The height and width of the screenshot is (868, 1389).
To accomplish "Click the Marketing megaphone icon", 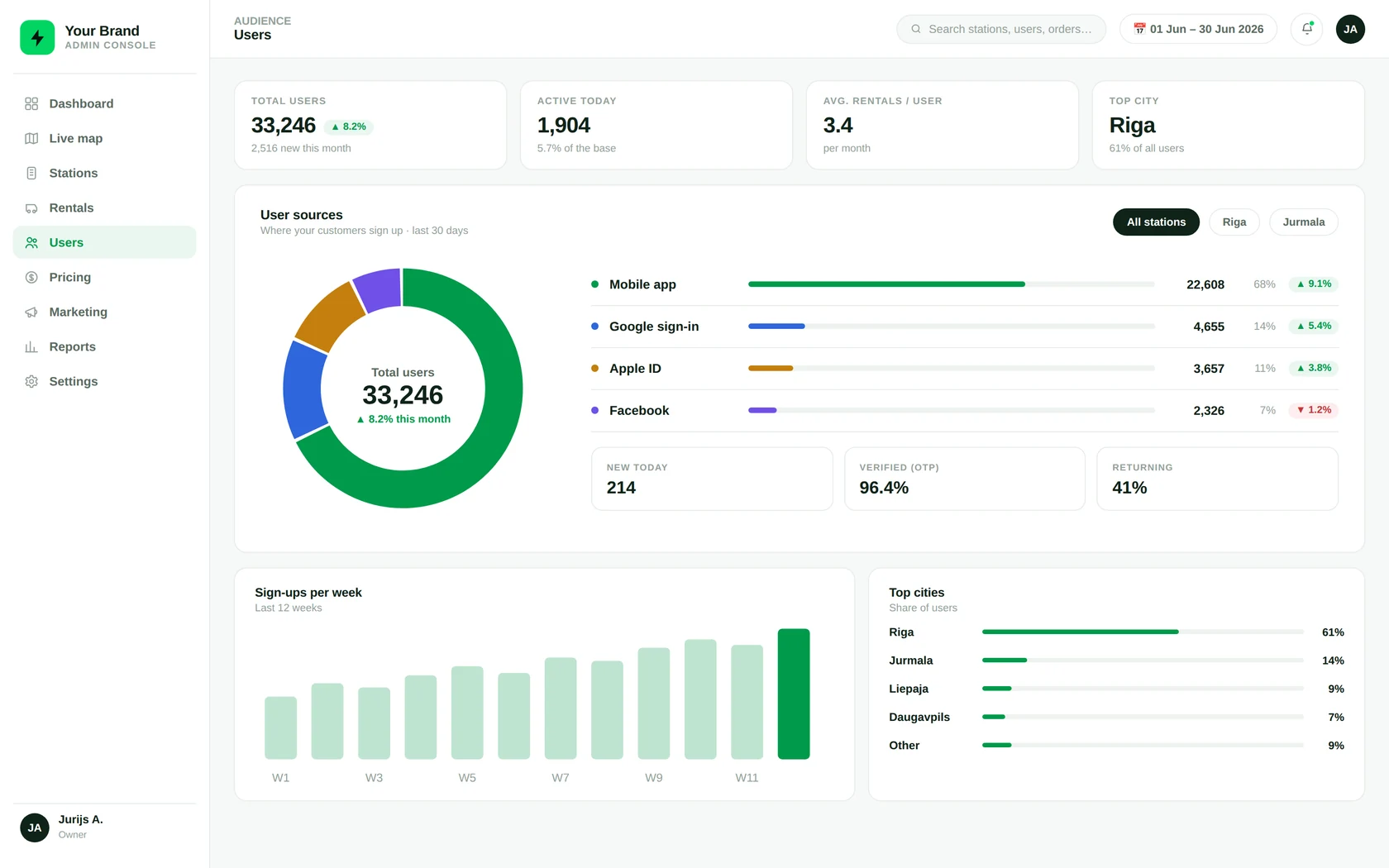I will point(31,312).
